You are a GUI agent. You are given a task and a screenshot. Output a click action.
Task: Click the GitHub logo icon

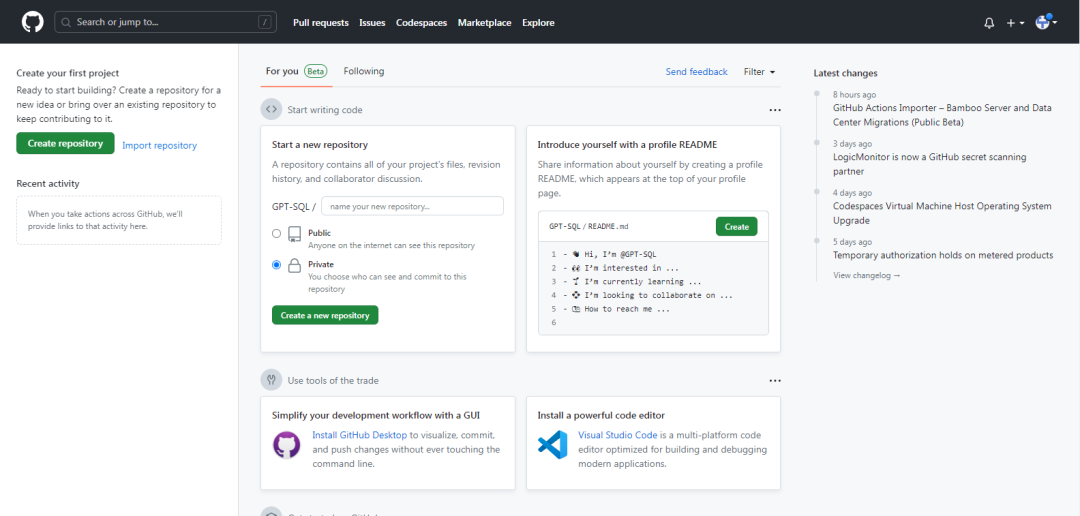(33, 22)
